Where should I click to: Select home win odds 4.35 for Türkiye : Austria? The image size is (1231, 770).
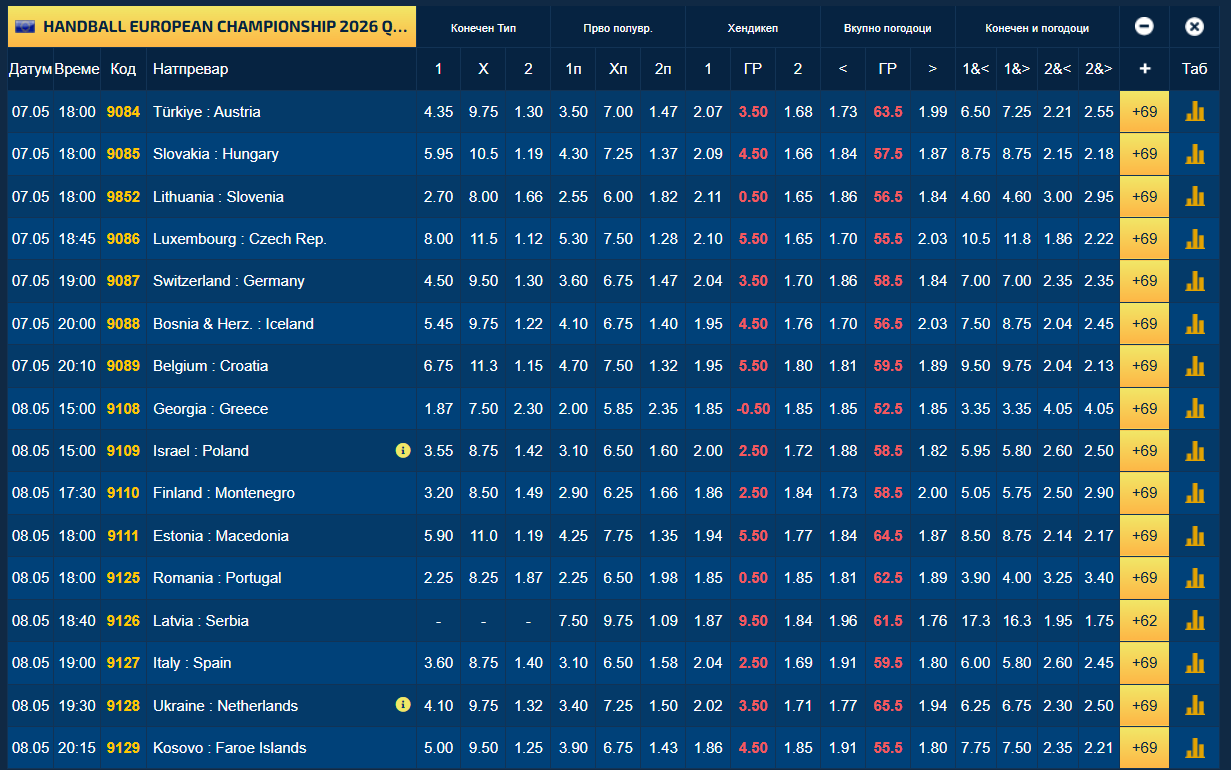tap(439, 112)
